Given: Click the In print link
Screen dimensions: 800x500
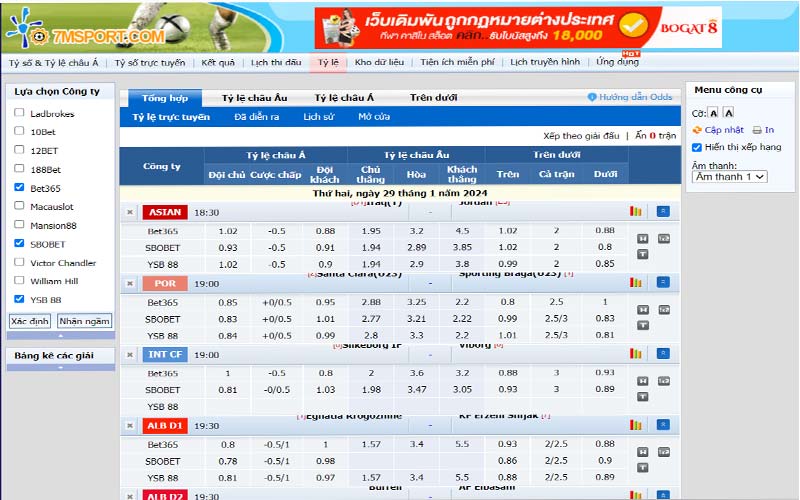Looking at the screenshot, I should tap(764, 130).
